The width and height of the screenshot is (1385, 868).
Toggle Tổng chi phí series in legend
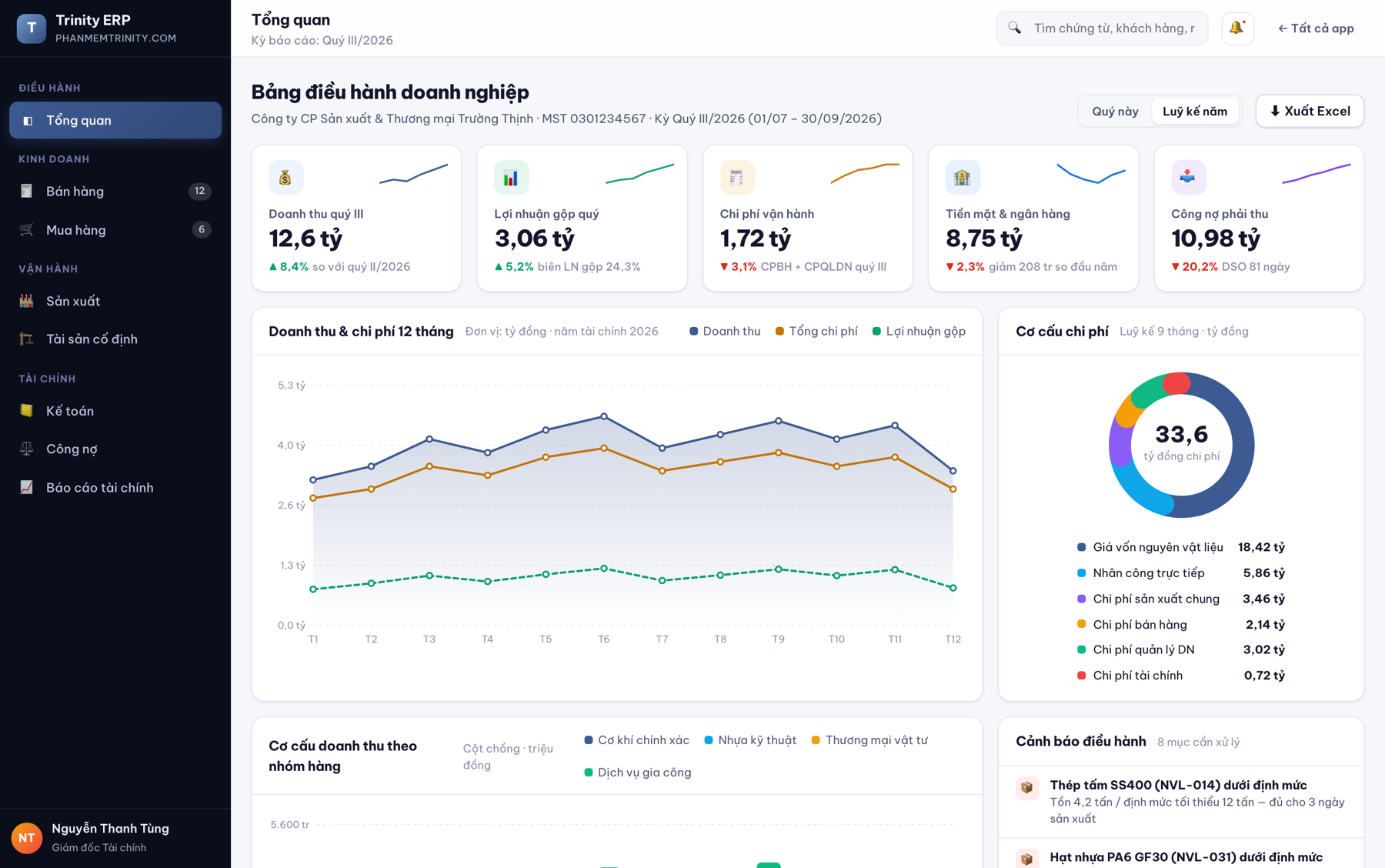pyautogui.click(x=816, y=332)
